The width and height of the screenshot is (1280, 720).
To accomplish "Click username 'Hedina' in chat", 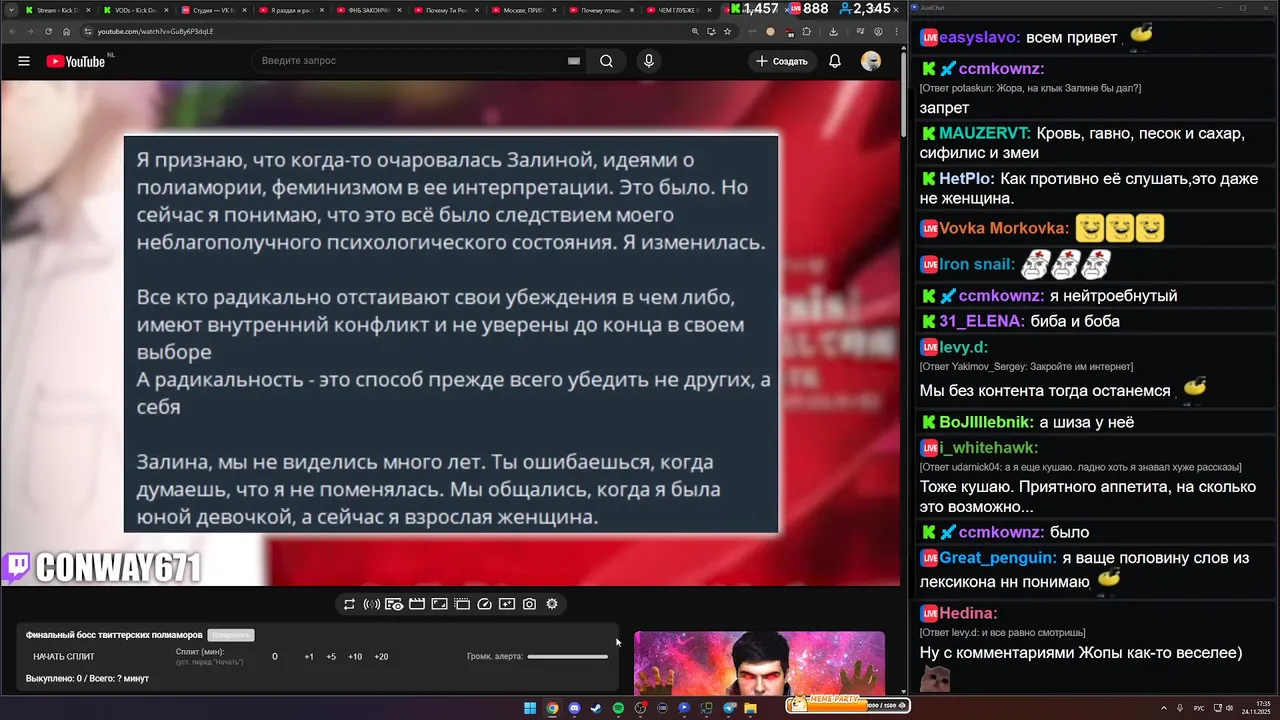I will coord(968,613).
